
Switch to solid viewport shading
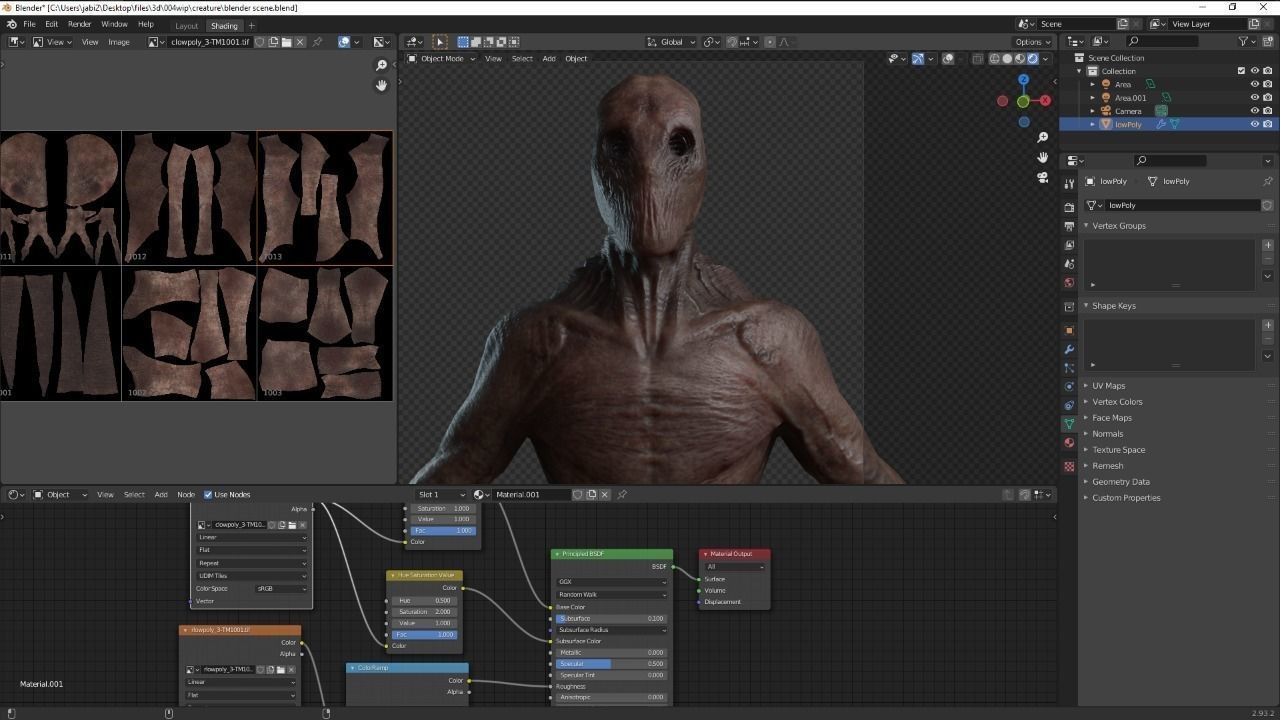click(1007, 59)
